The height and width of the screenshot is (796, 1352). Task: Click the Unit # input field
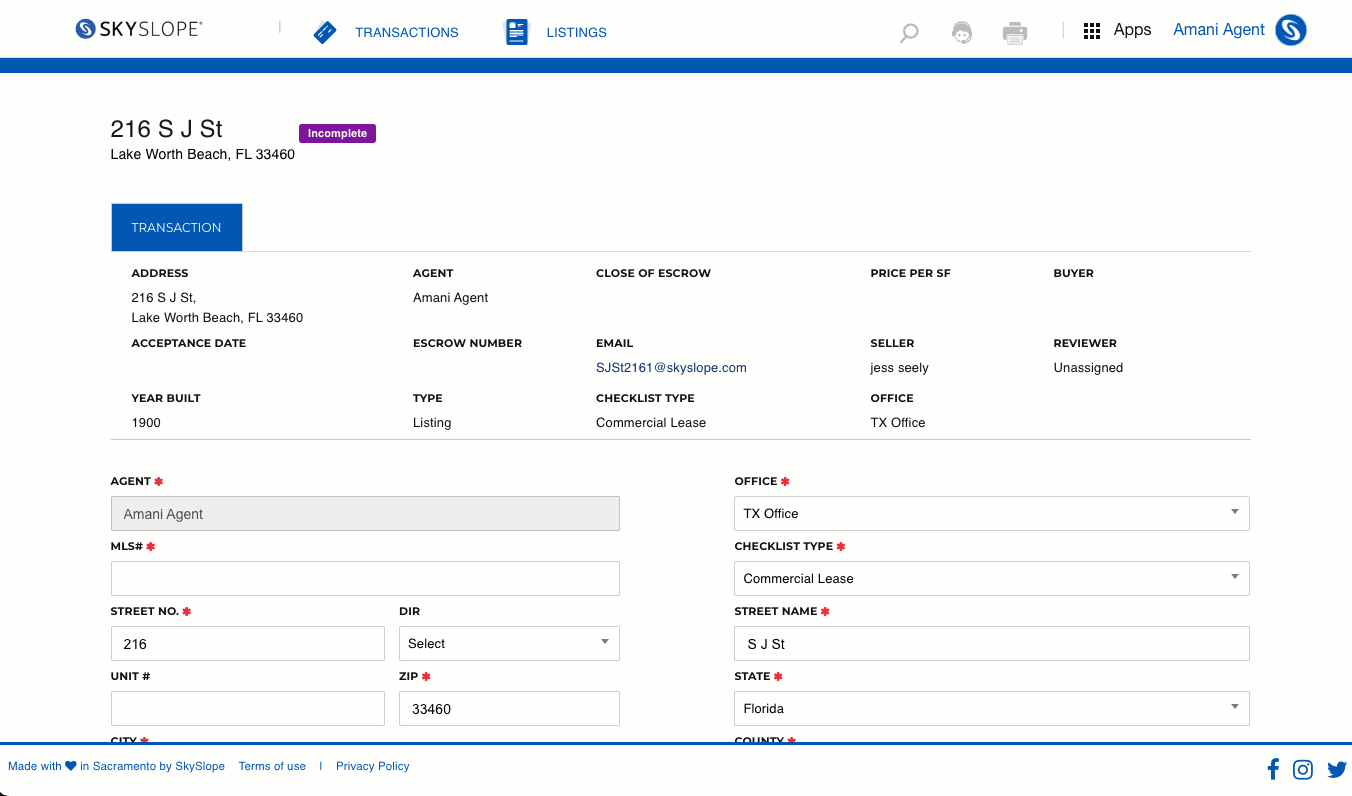[x=248, y=708]
